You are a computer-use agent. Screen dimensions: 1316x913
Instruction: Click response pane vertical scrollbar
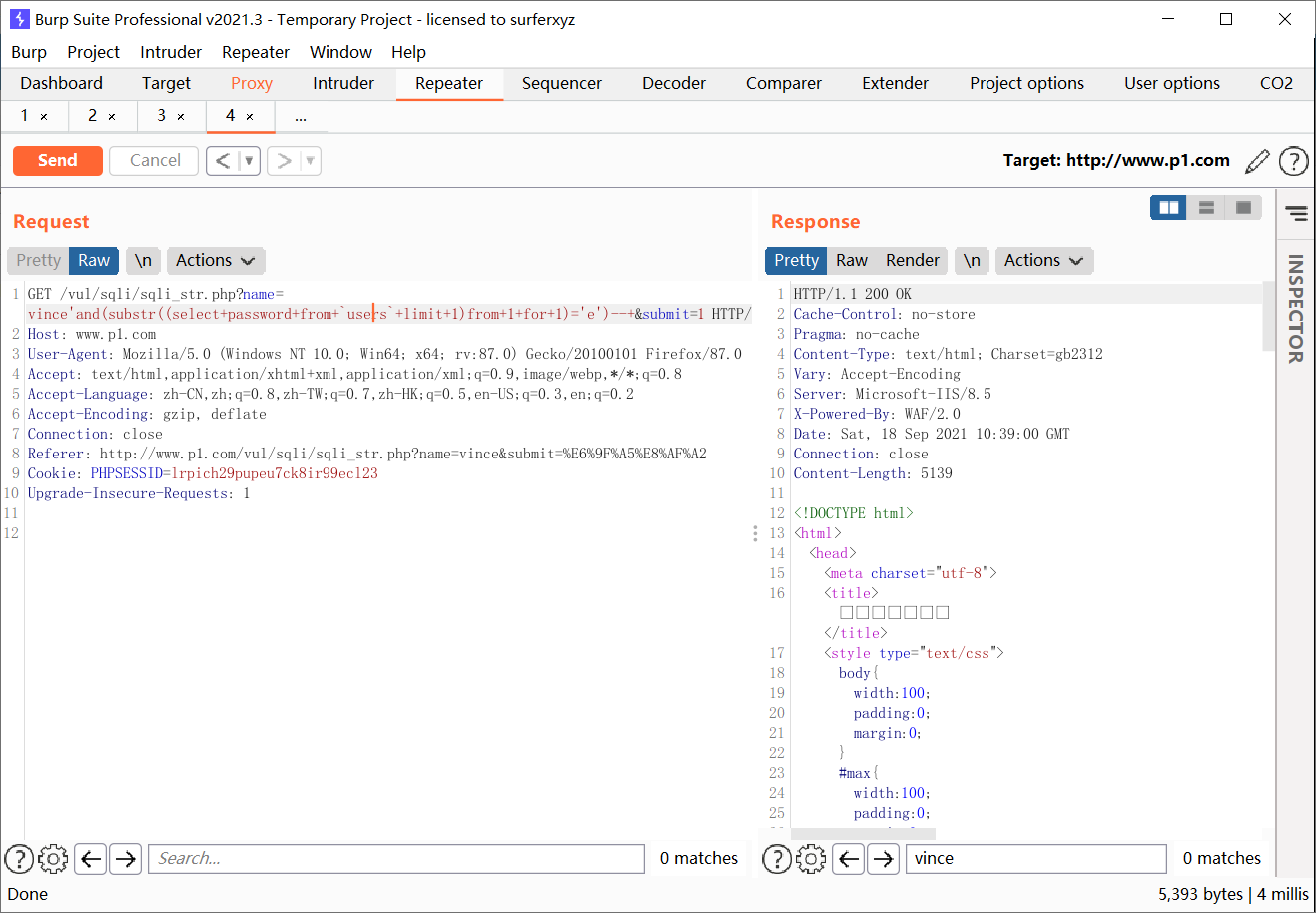point(1268,315)
